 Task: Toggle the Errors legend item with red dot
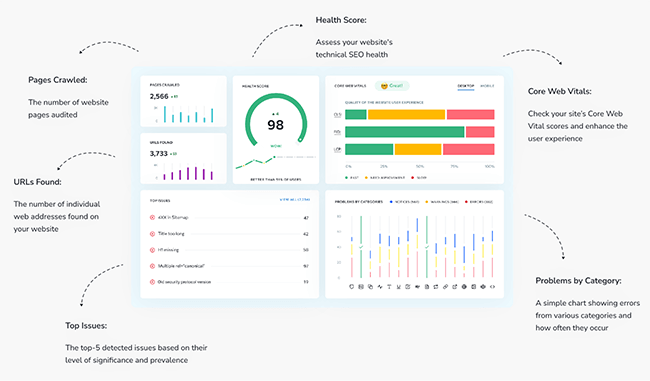479,202
